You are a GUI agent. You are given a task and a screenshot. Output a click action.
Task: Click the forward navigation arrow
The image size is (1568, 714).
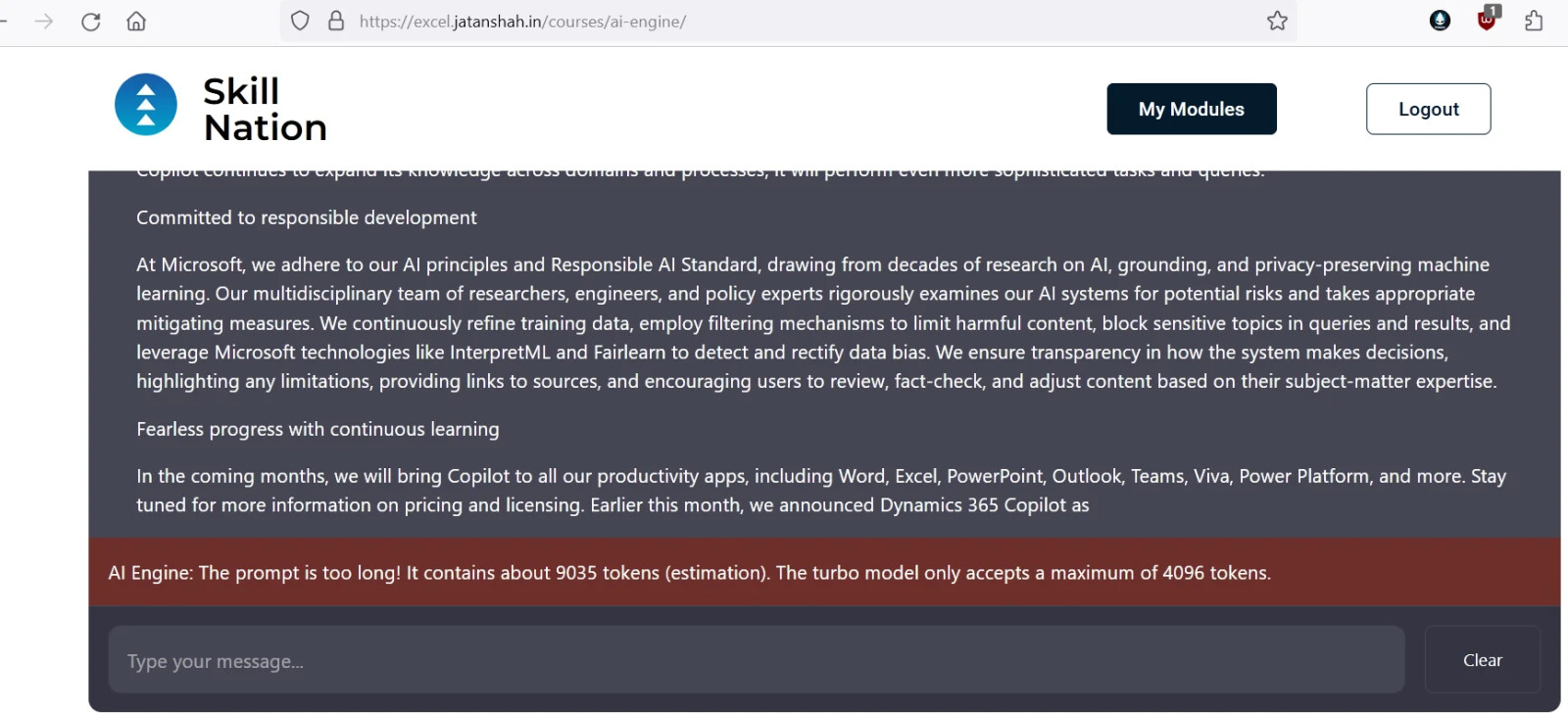point(44,22)
